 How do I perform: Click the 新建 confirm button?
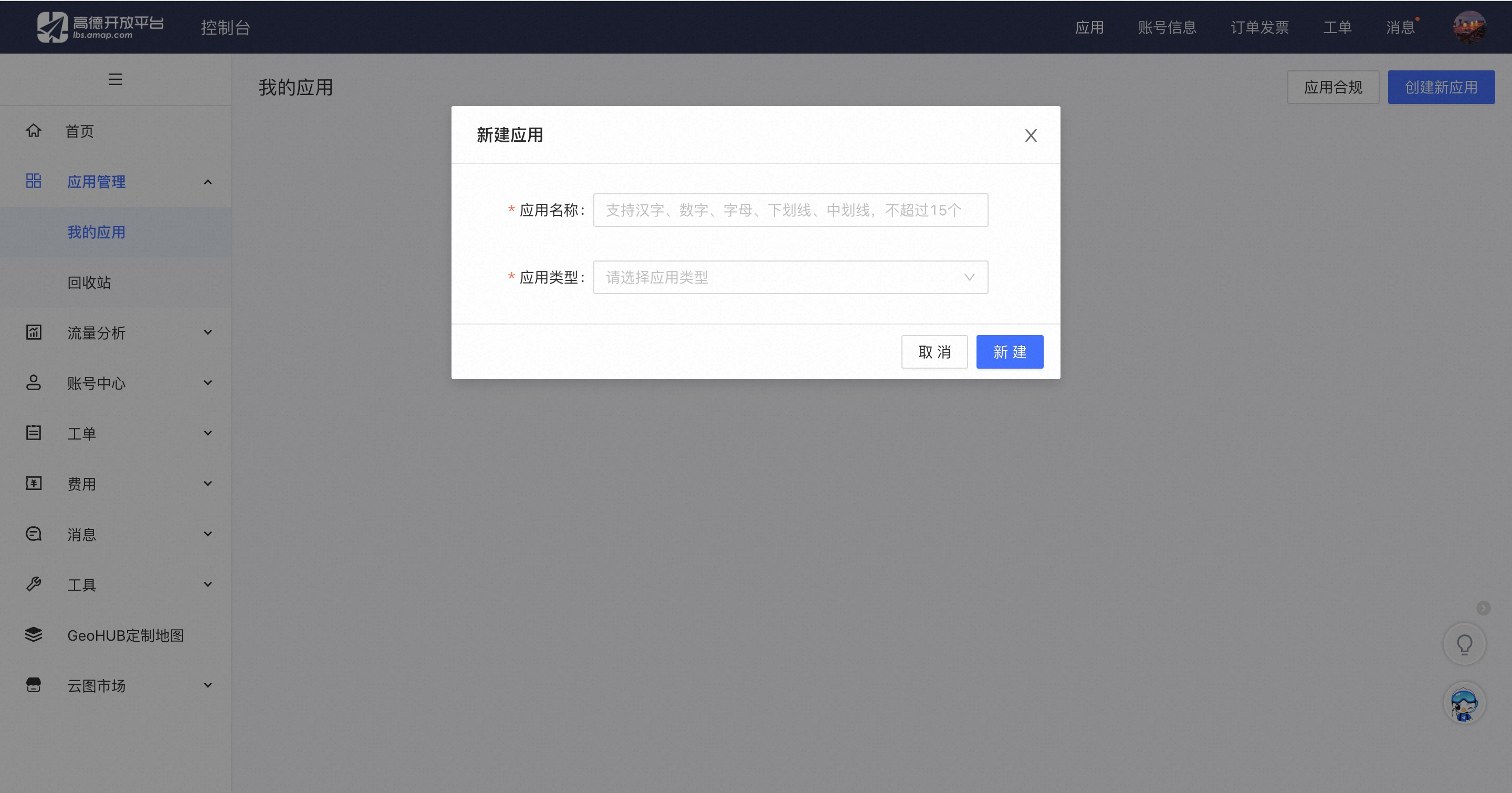point(1010,351)
